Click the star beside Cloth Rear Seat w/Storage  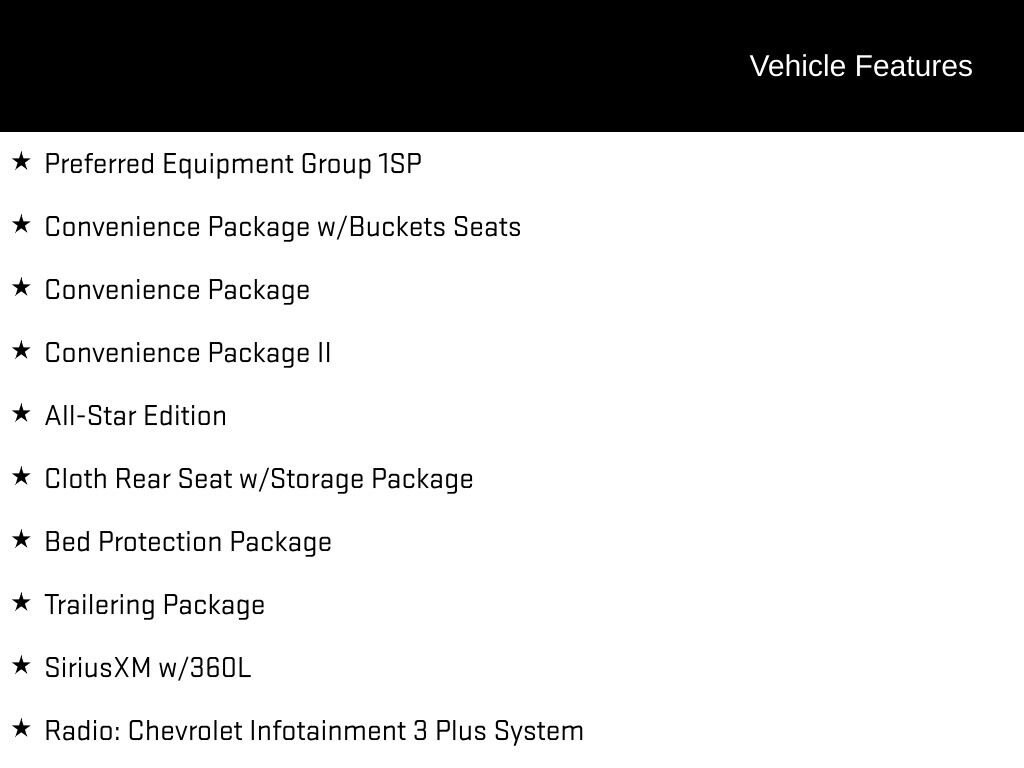click(x=21, y=476)
